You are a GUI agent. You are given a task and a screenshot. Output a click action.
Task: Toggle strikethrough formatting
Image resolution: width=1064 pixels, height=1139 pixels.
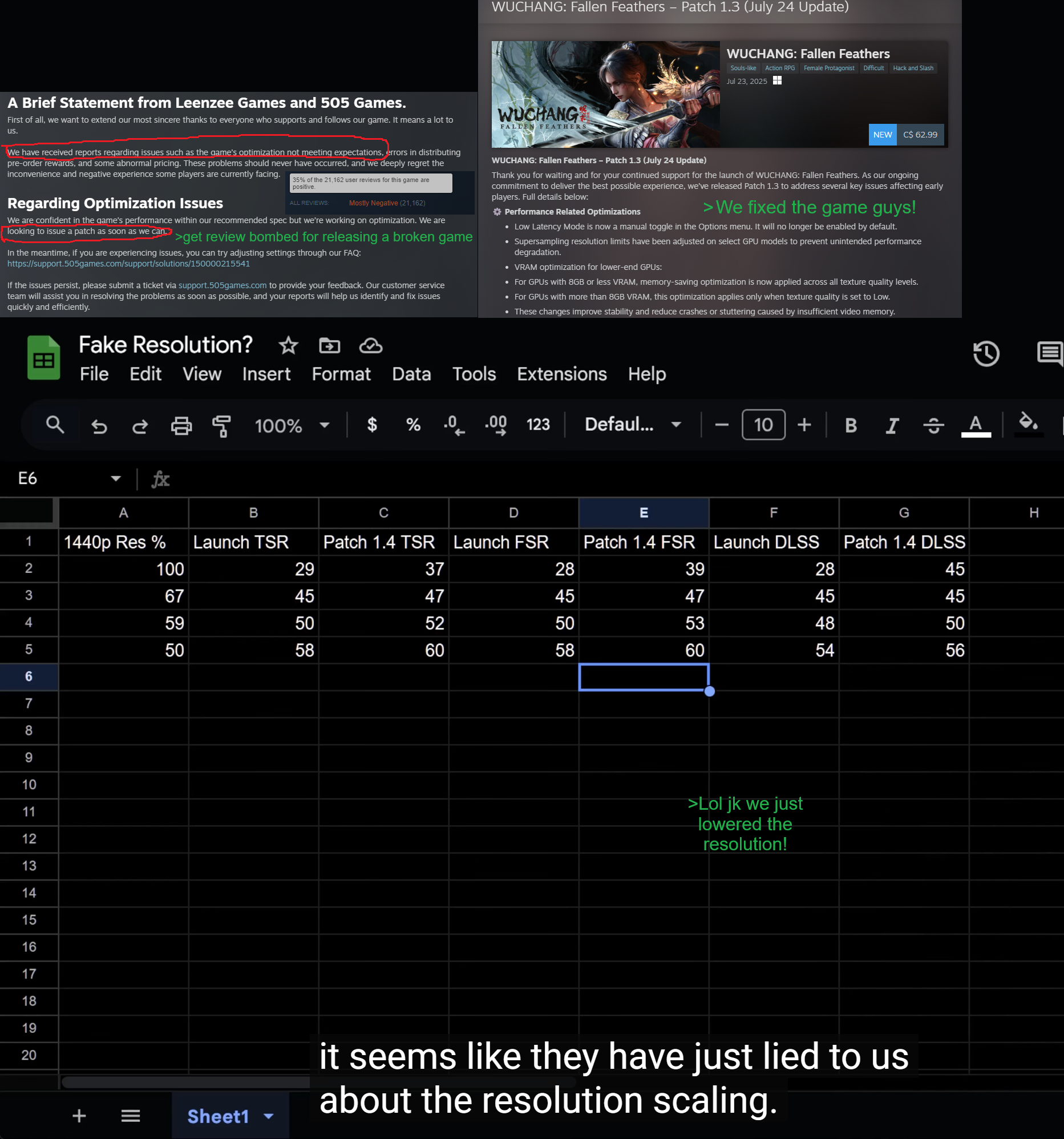pos(933,425)
